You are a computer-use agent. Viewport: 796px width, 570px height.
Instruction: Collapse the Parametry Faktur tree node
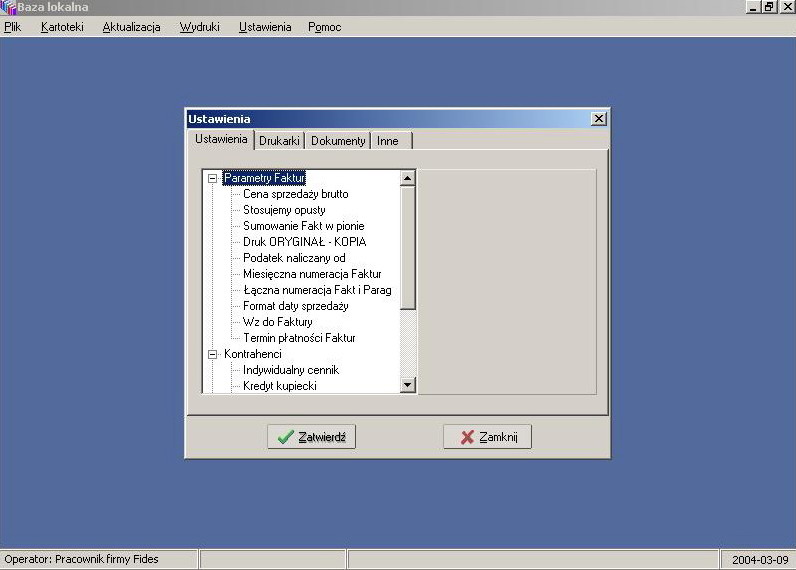pos(213,178)
